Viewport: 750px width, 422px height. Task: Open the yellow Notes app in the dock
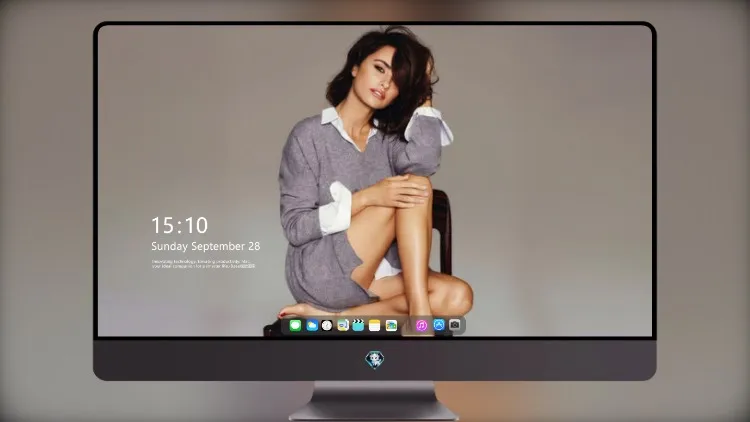pos(375,325)
